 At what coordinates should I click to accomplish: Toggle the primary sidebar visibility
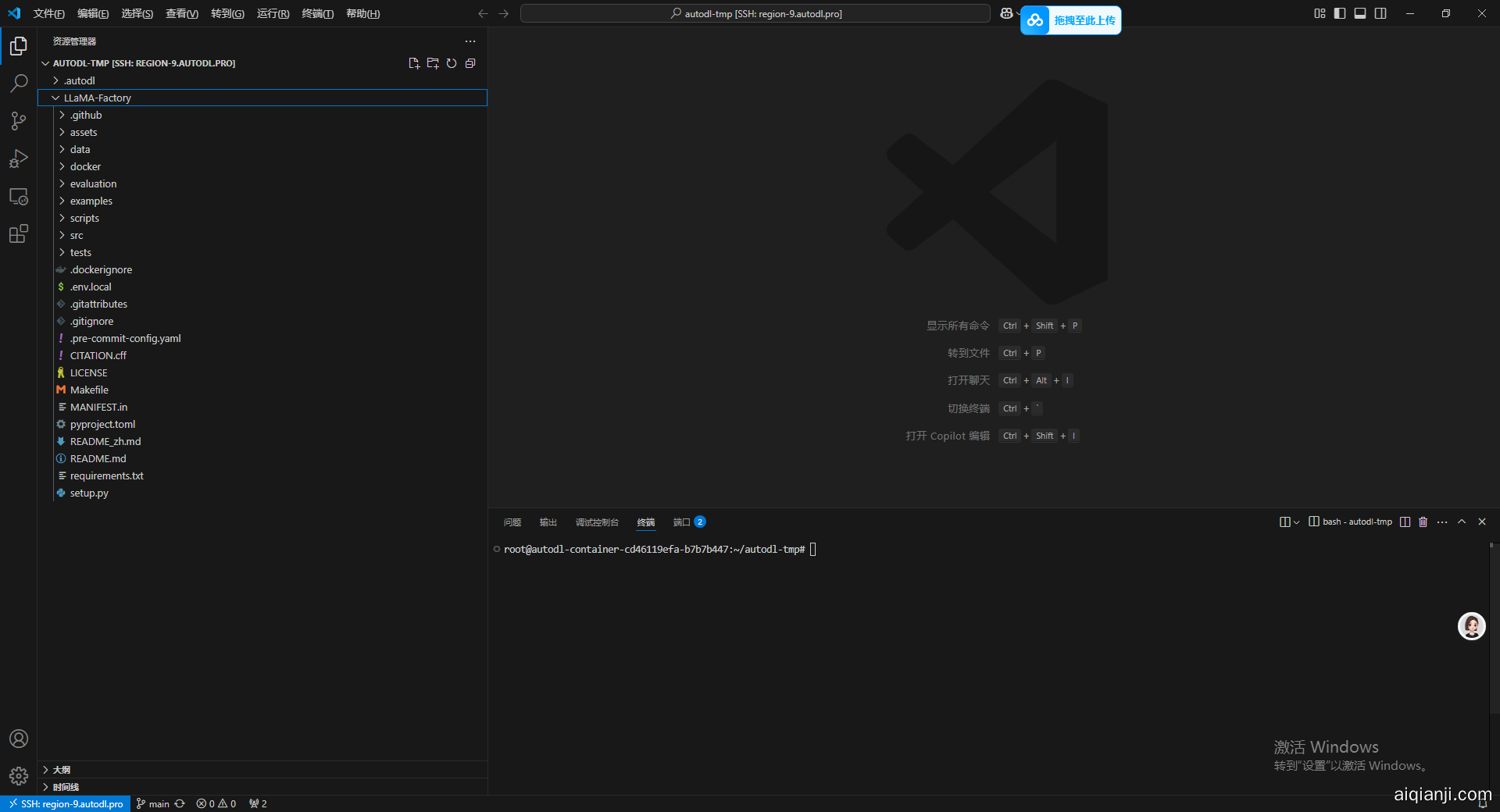1340,13
